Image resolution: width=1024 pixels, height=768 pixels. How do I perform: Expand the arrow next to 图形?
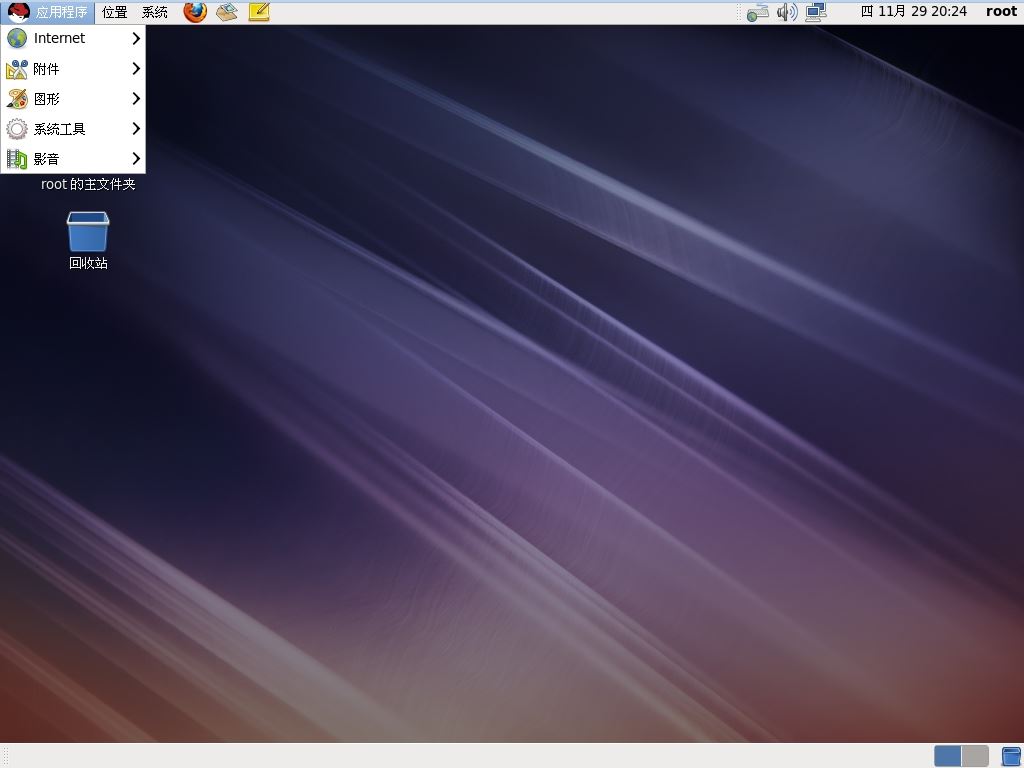coord(136,99)
